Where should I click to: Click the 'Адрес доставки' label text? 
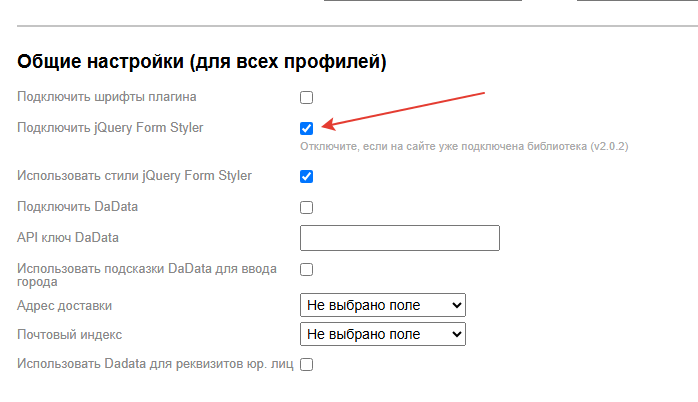65,305
